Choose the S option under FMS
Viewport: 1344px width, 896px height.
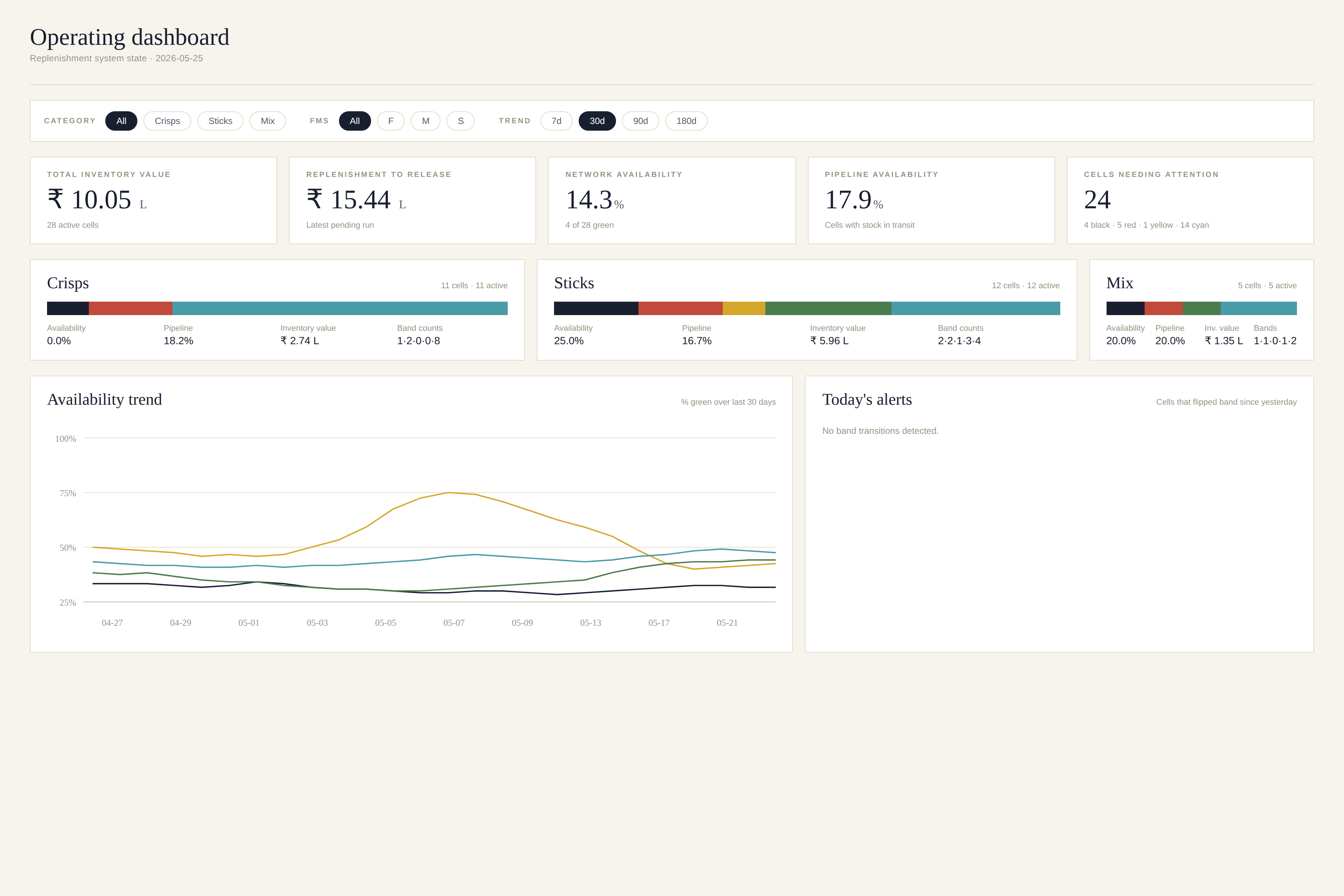click(461, 121)
